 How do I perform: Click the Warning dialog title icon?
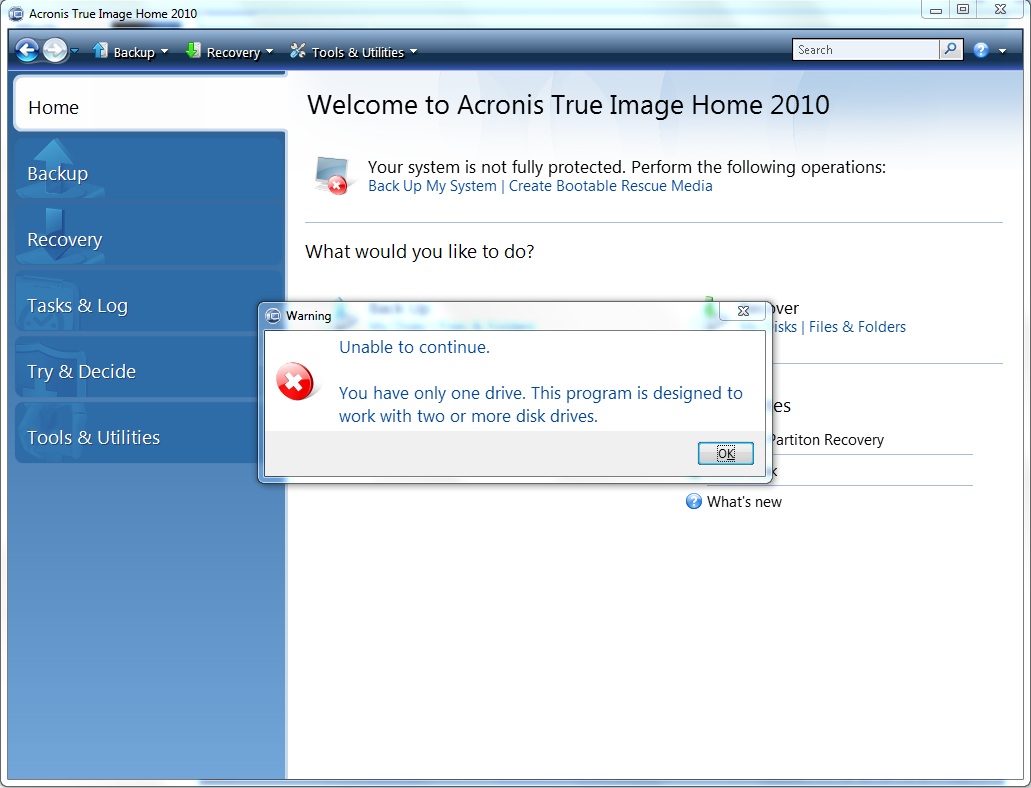[273, 316]
